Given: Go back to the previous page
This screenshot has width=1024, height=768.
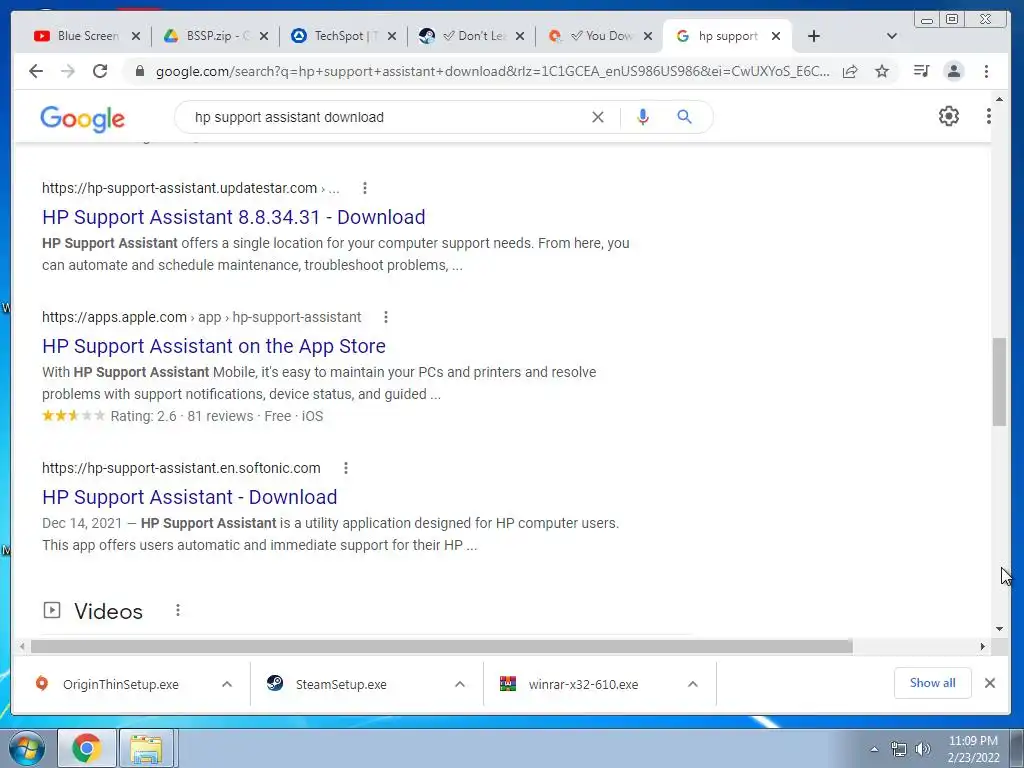Looking at the screenshot, I should coord(36,71).
